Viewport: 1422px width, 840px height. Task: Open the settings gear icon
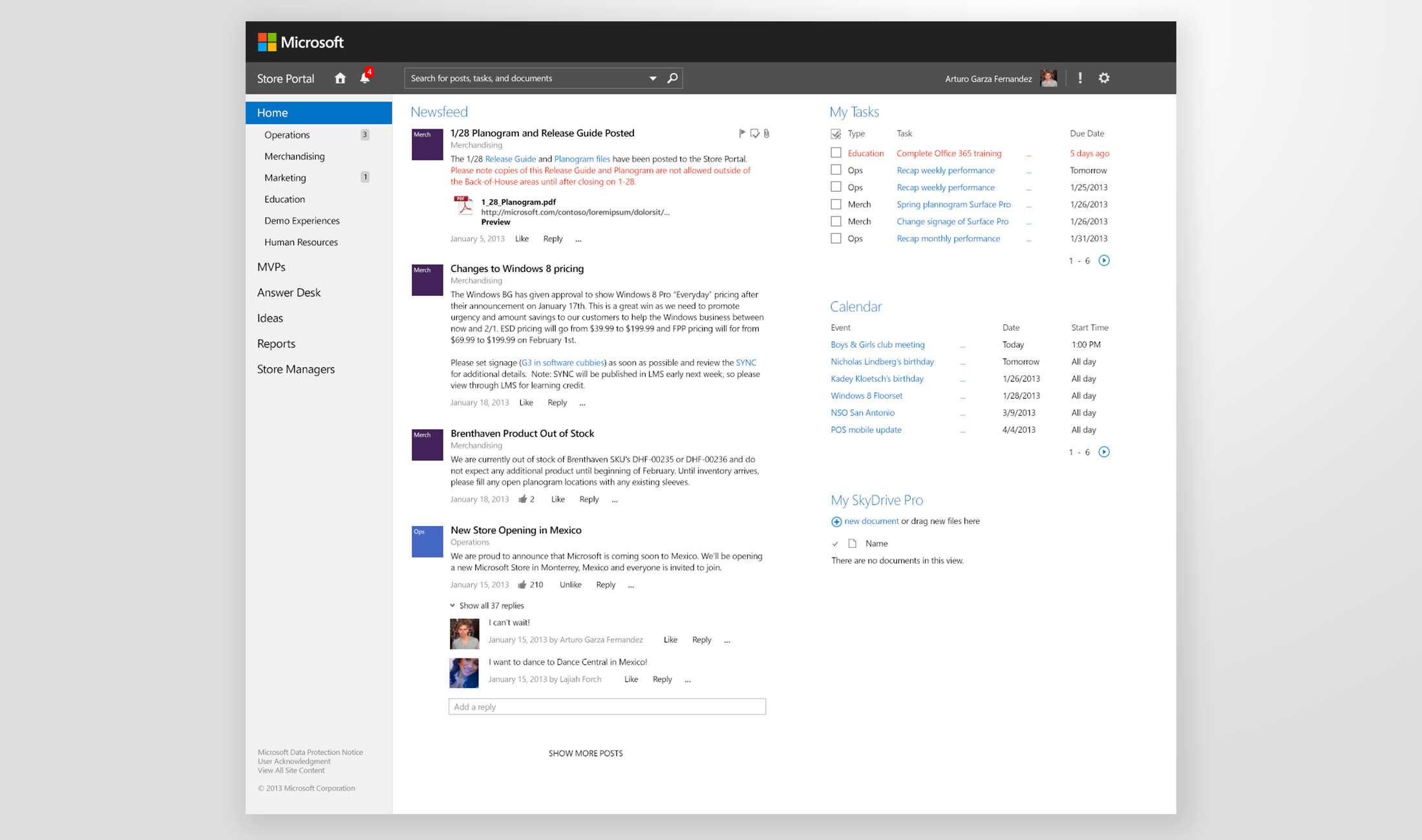coord(1104,78)
